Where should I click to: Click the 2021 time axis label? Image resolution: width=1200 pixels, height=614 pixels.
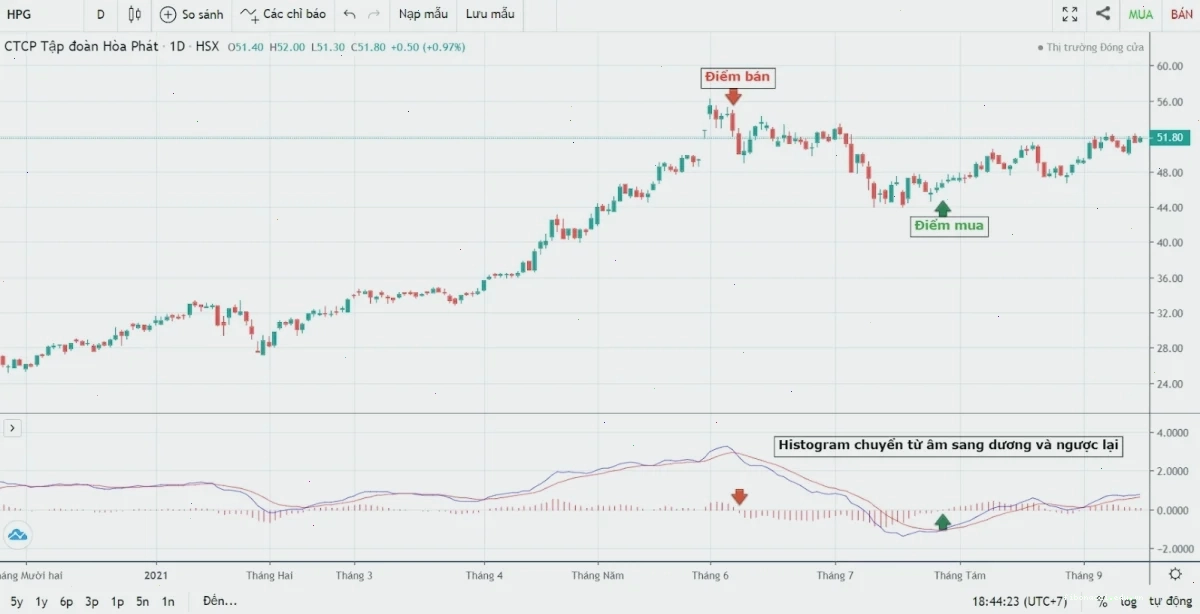coord(156,575)
